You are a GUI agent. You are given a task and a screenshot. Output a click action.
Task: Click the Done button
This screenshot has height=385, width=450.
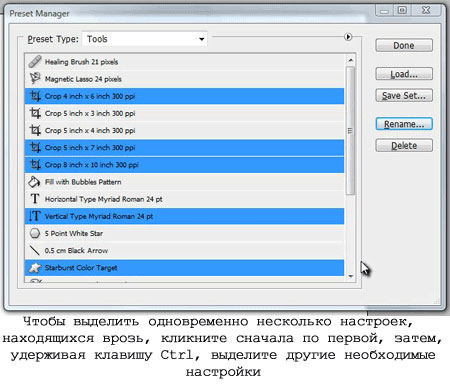404,45
